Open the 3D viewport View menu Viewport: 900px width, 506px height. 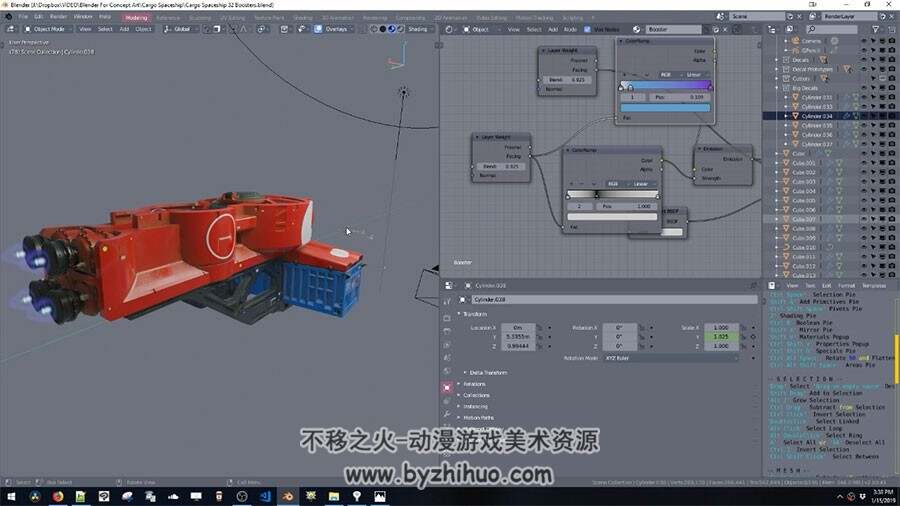click(85, 29)
